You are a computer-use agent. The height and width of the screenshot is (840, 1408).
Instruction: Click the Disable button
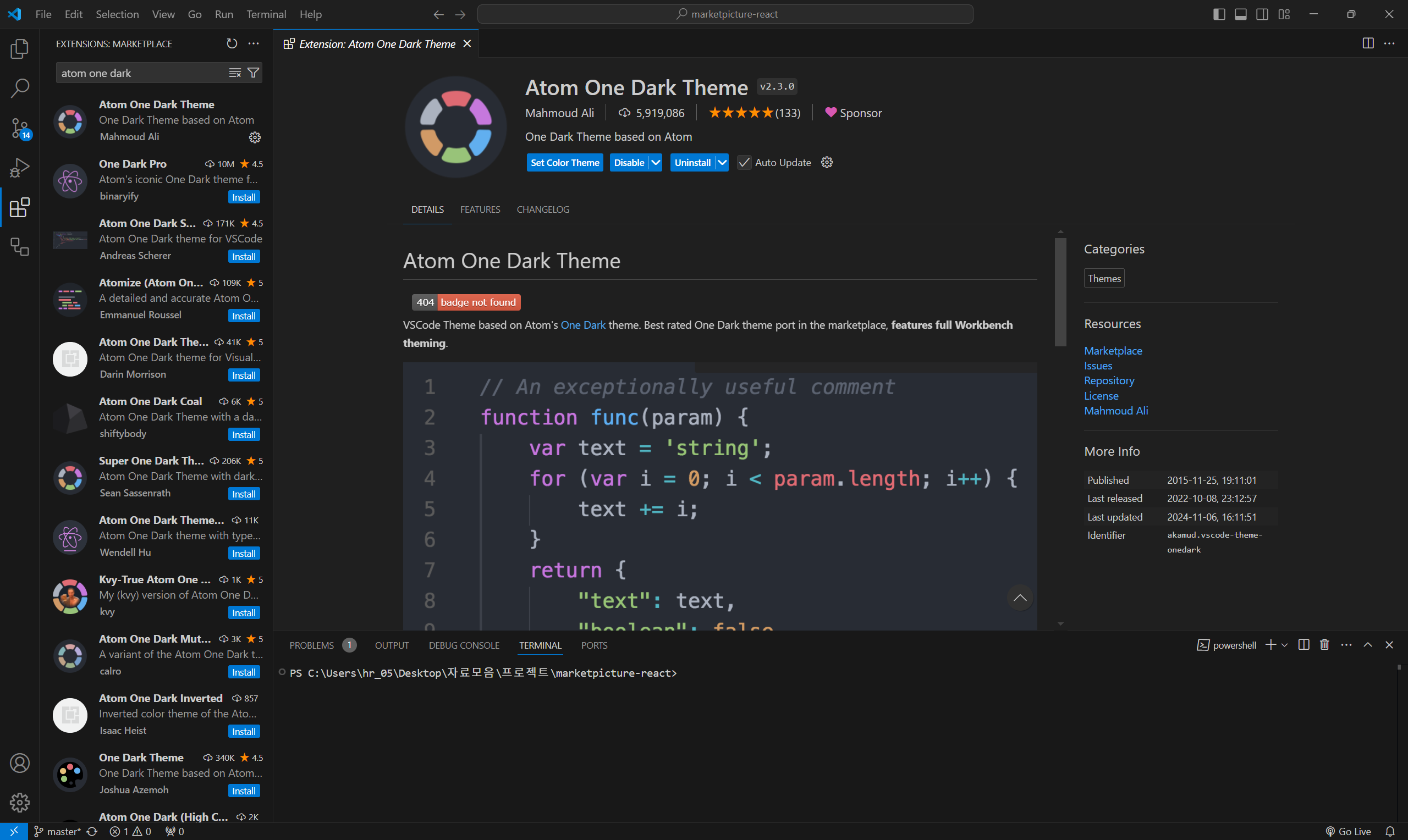click(629, 163)
